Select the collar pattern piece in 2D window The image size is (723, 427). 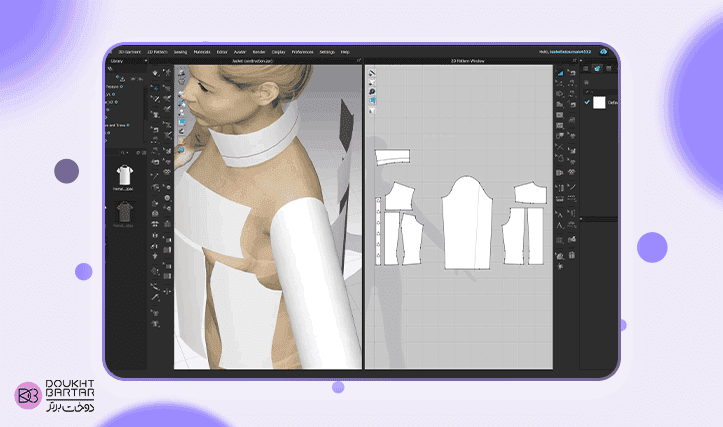tap(392, 157)
